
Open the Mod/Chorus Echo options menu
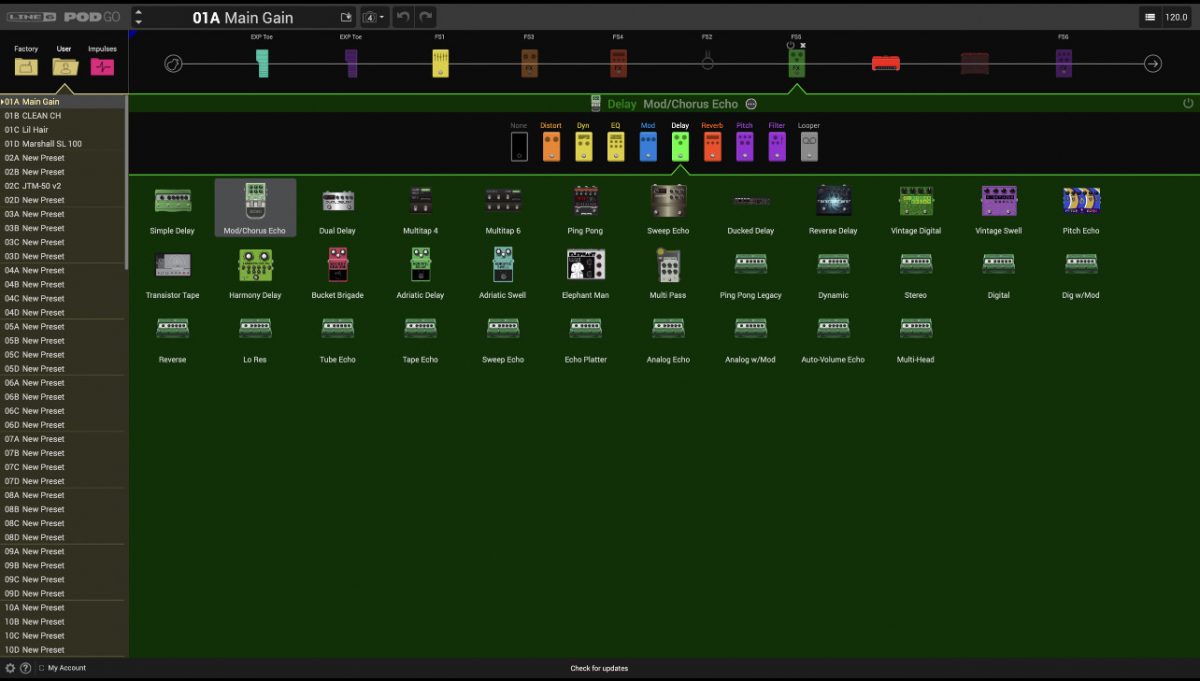751,104
